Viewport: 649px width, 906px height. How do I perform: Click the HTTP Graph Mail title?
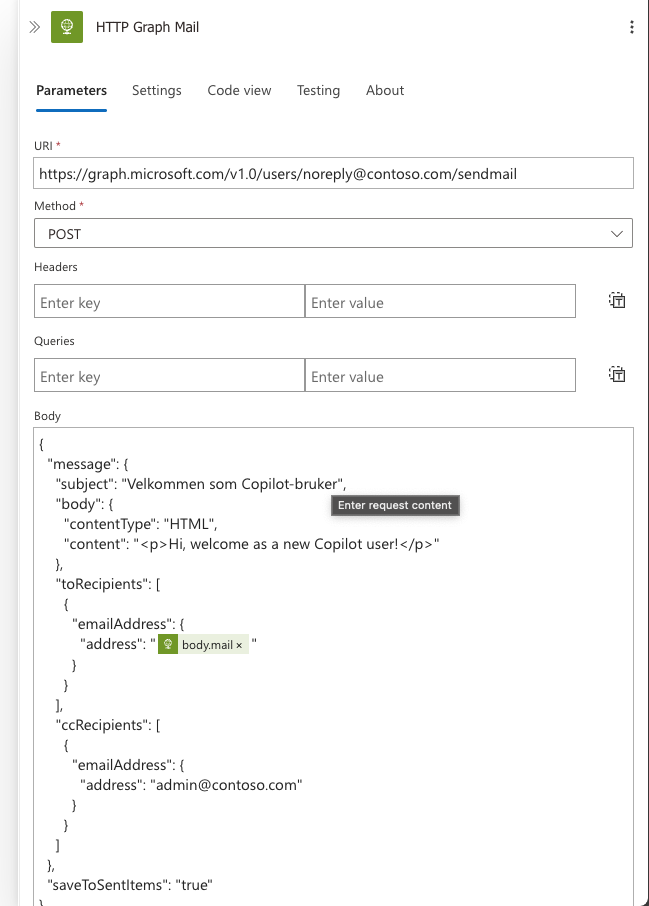(x=147, y=27)
